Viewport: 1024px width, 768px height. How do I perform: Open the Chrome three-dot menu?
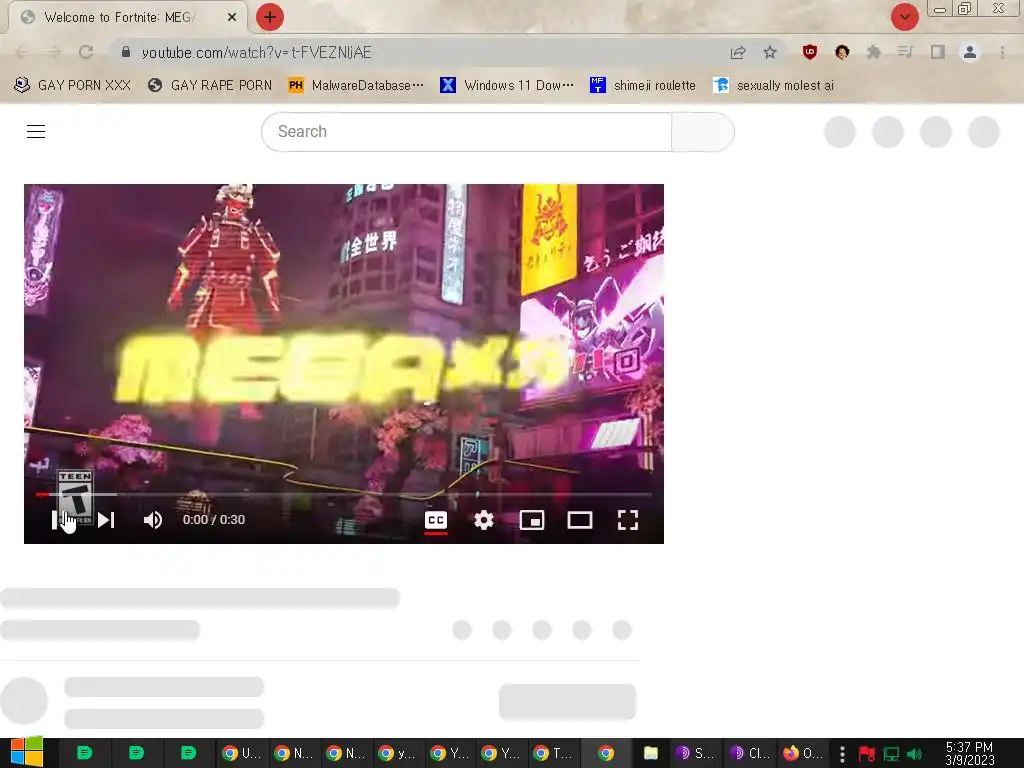pos(1002,52)
